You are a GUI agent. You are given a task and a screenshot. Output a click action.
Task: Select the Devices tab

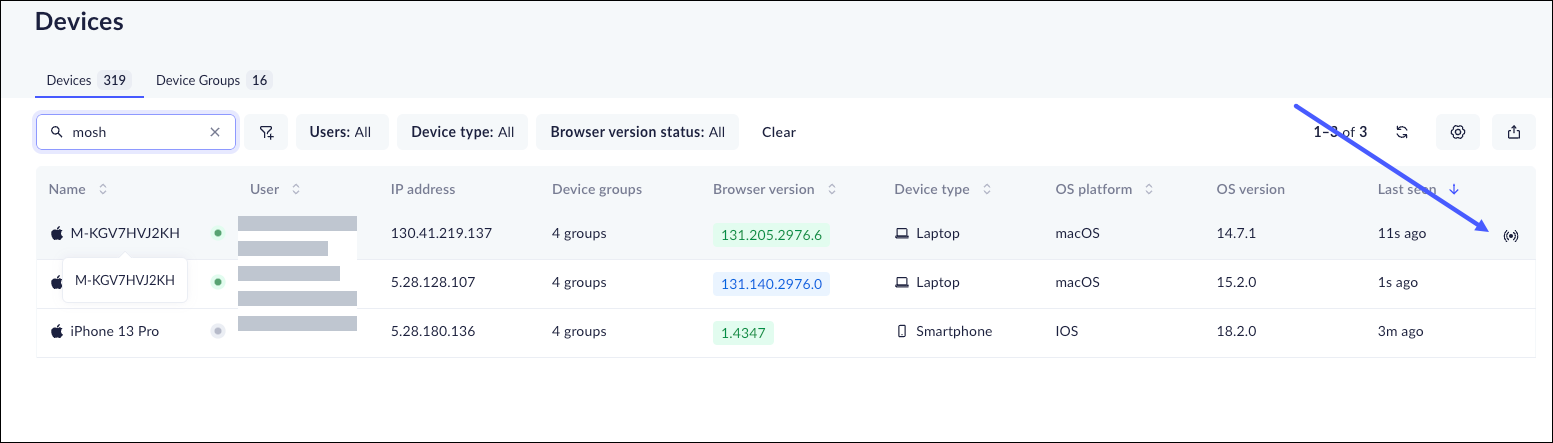88,80
